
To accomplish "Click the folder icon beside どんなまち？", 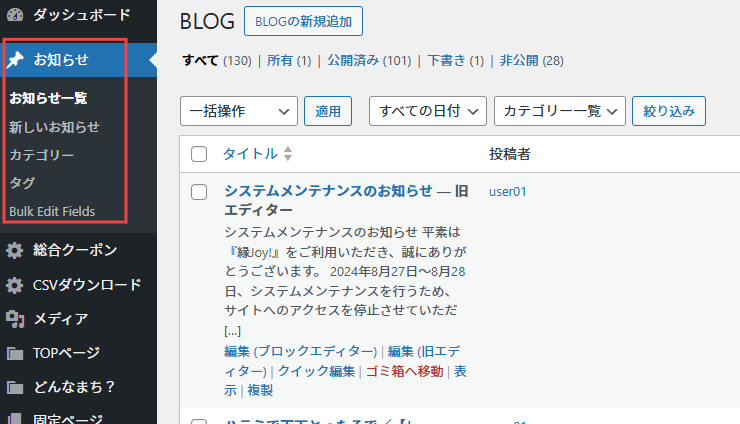I will (15, 387).
